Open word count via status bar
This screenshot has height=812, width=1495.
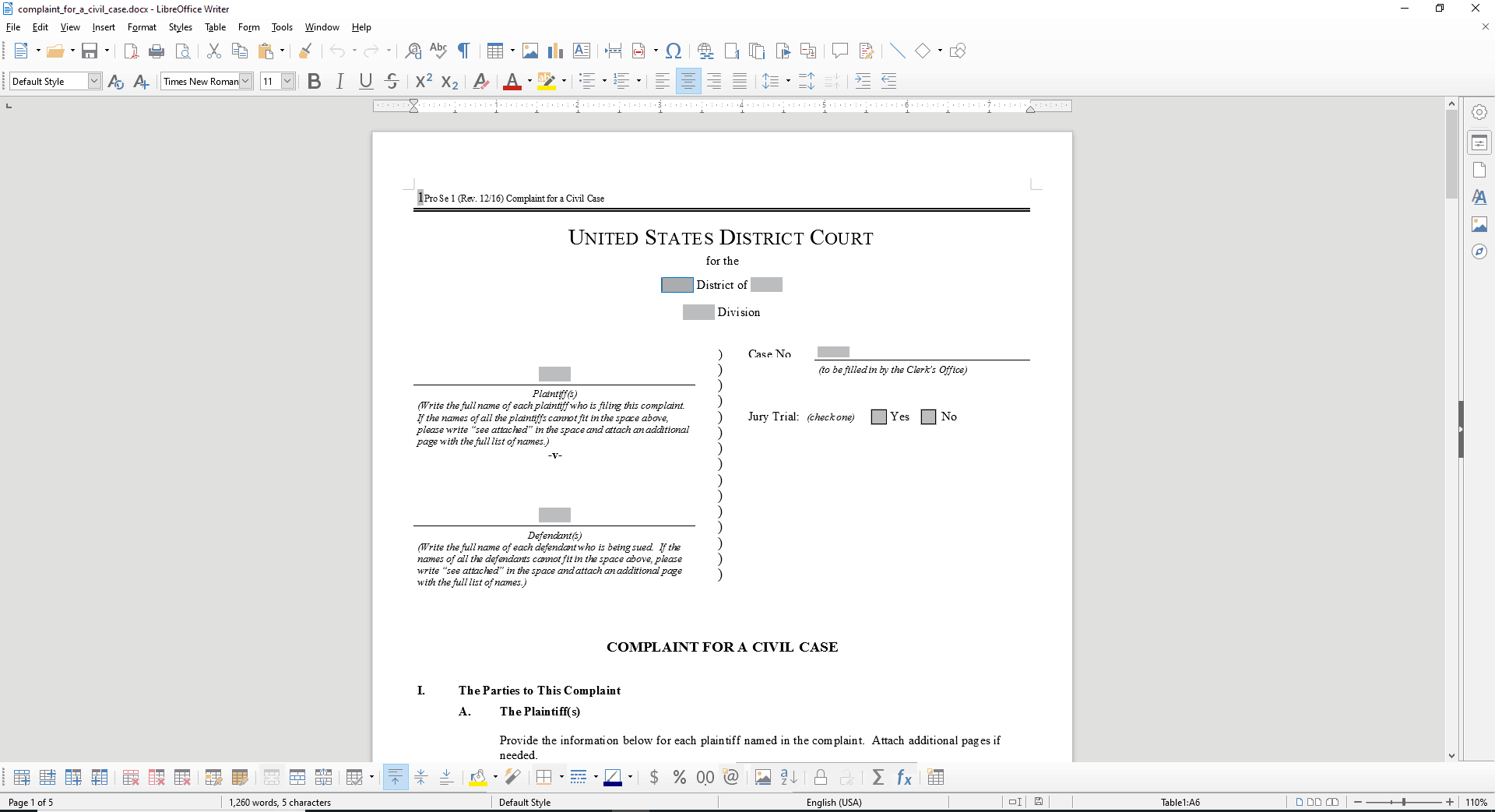(279, 802)
